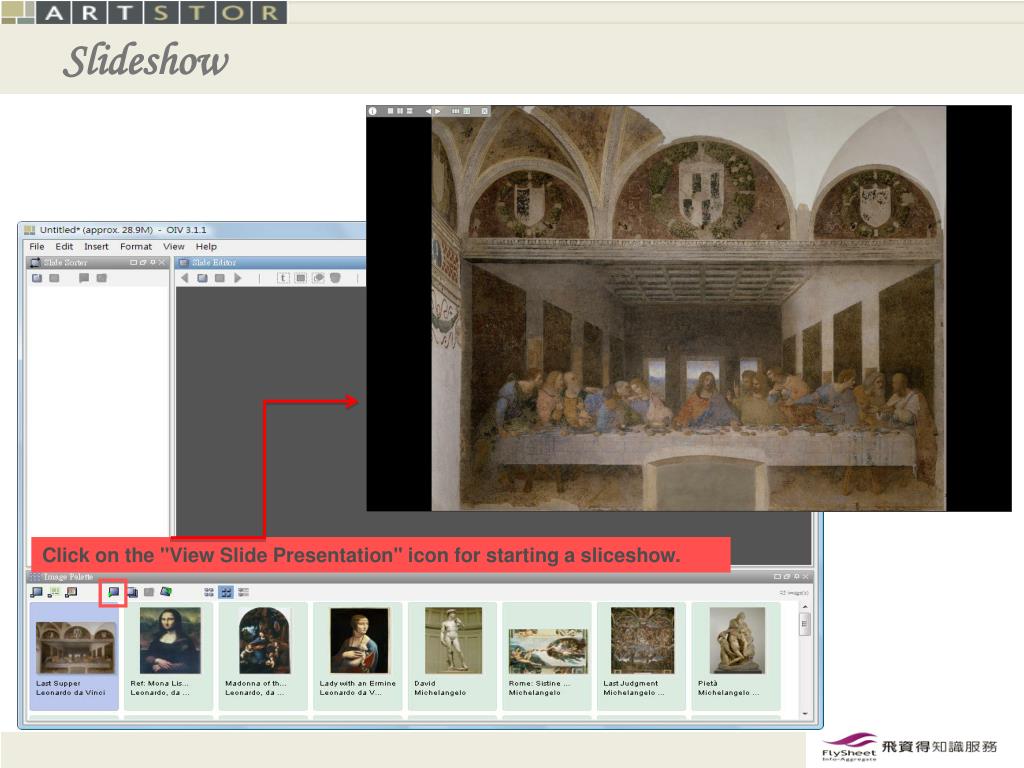Click the filmstrip icon in slideshow toolbar
Viewport: 1024px width, 768px height.
click(x=456, y=111)
